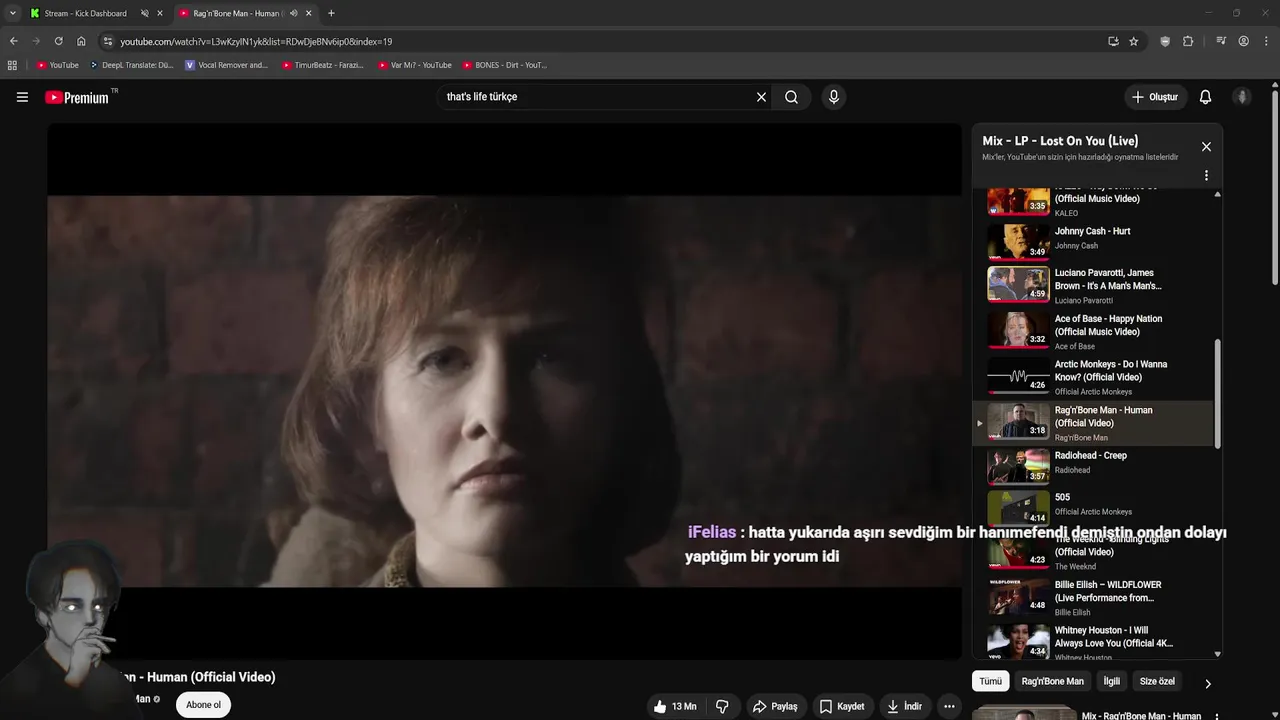Open the Mix playlist options menu
Viewport: 1280px width, 720px height.
1206,175
